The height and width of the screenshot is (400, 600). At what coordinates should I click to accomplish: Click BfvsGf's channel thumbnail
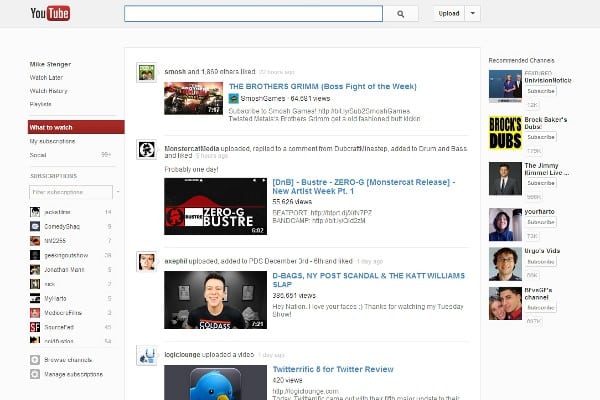point(505,303)
